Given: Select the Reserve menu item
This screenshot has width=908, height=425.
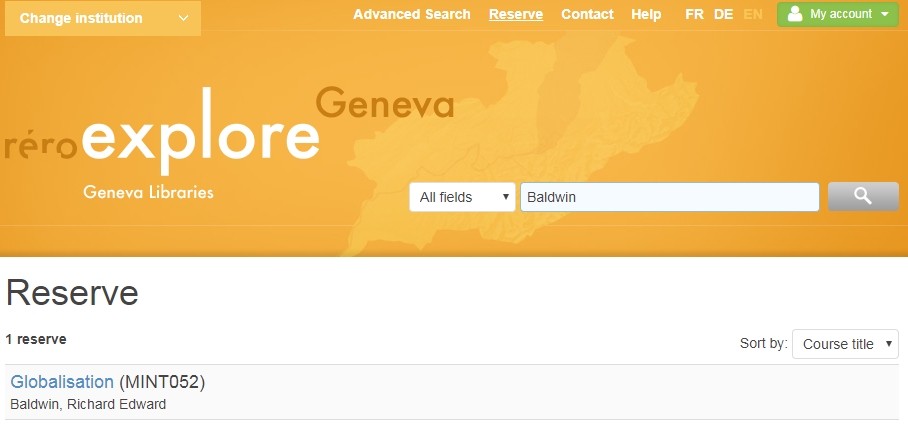Looking at the screenshot, I should [516, 14].
